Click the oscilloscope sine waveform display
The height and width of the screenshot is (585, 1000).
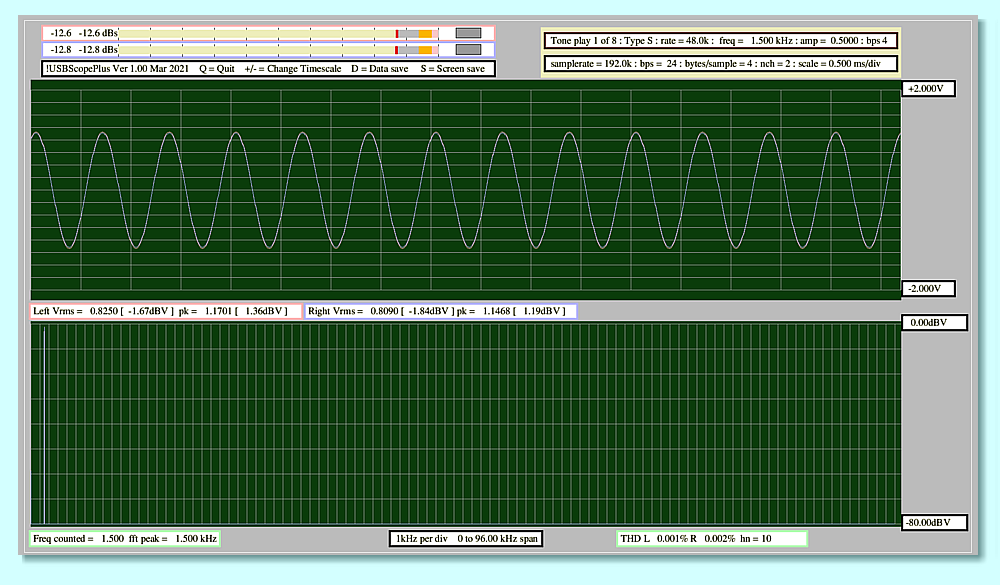click(466, 190)
